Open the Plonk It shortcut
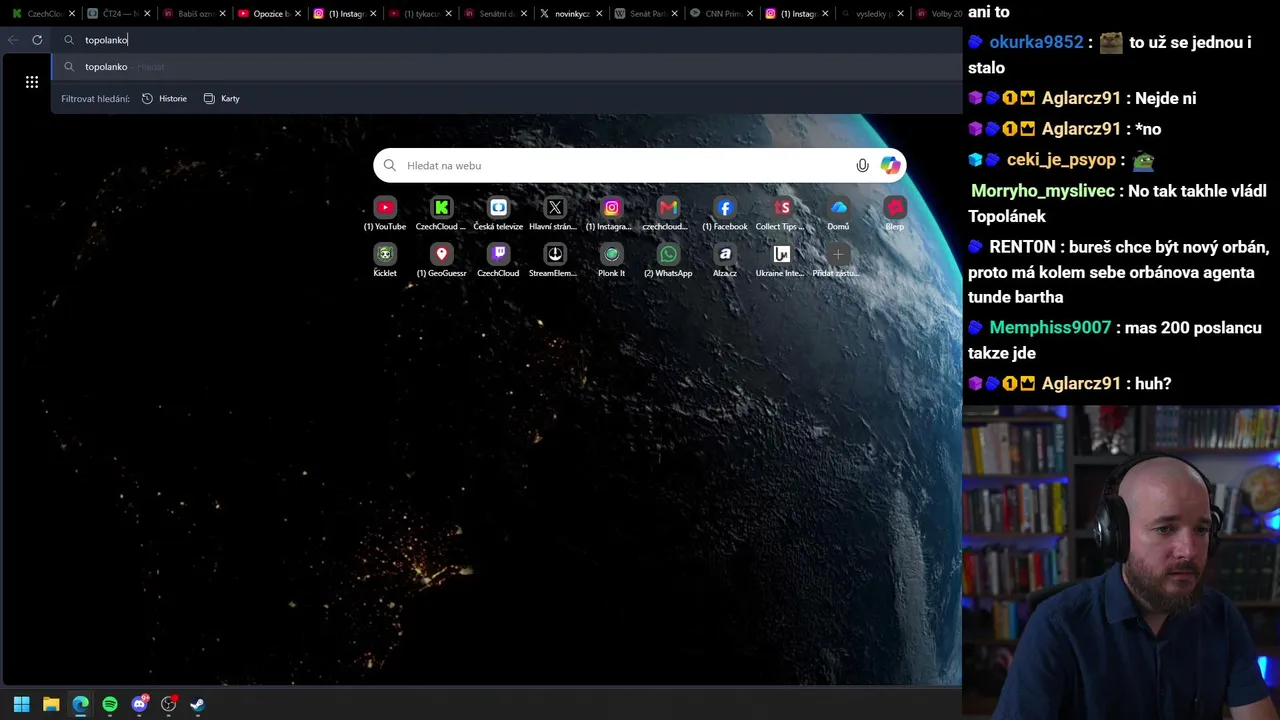This screenshot has height=720, width=1280. [x=611, y=260]
